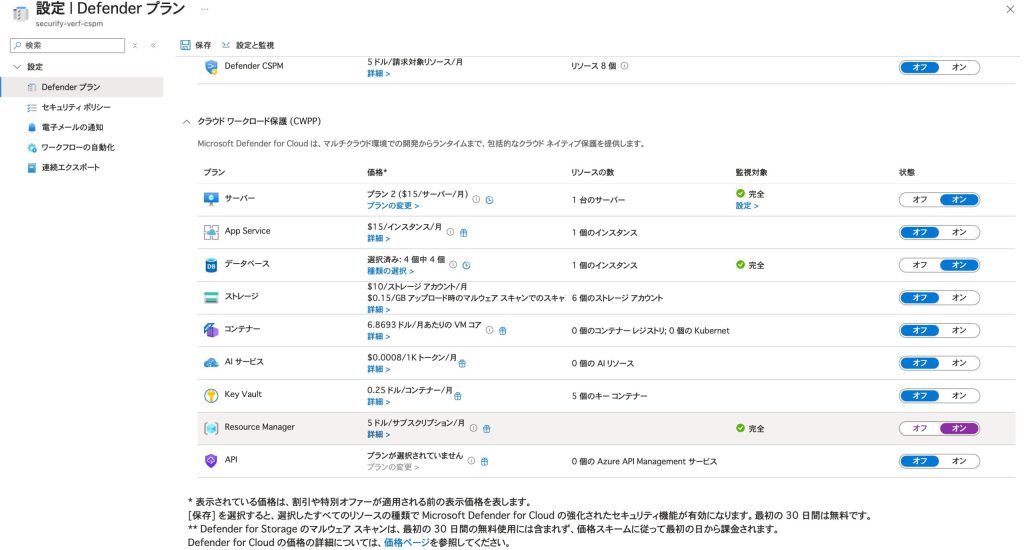Click the Save (保存) disk icon
The image size is (1024, 550).
185,45
